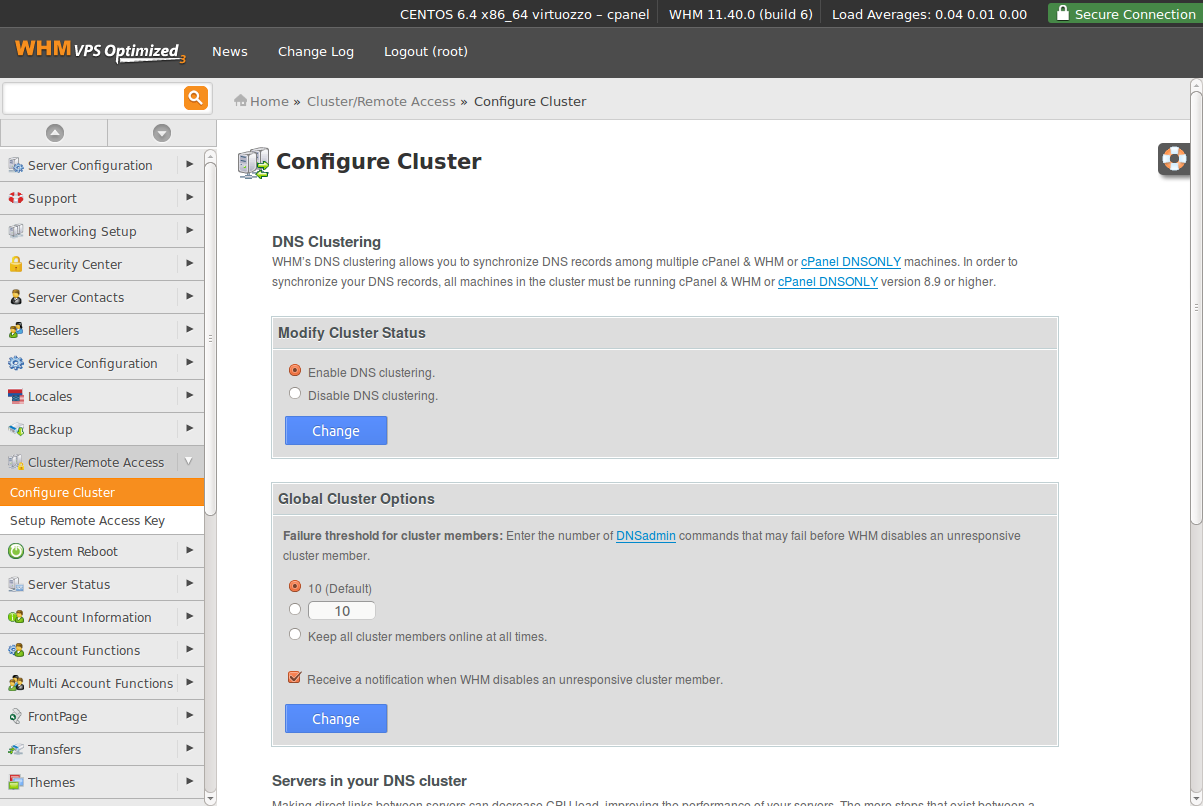Open the cPanel DNSONLY version 8.9 link
1203x806 pixels.
pos(828,282)
